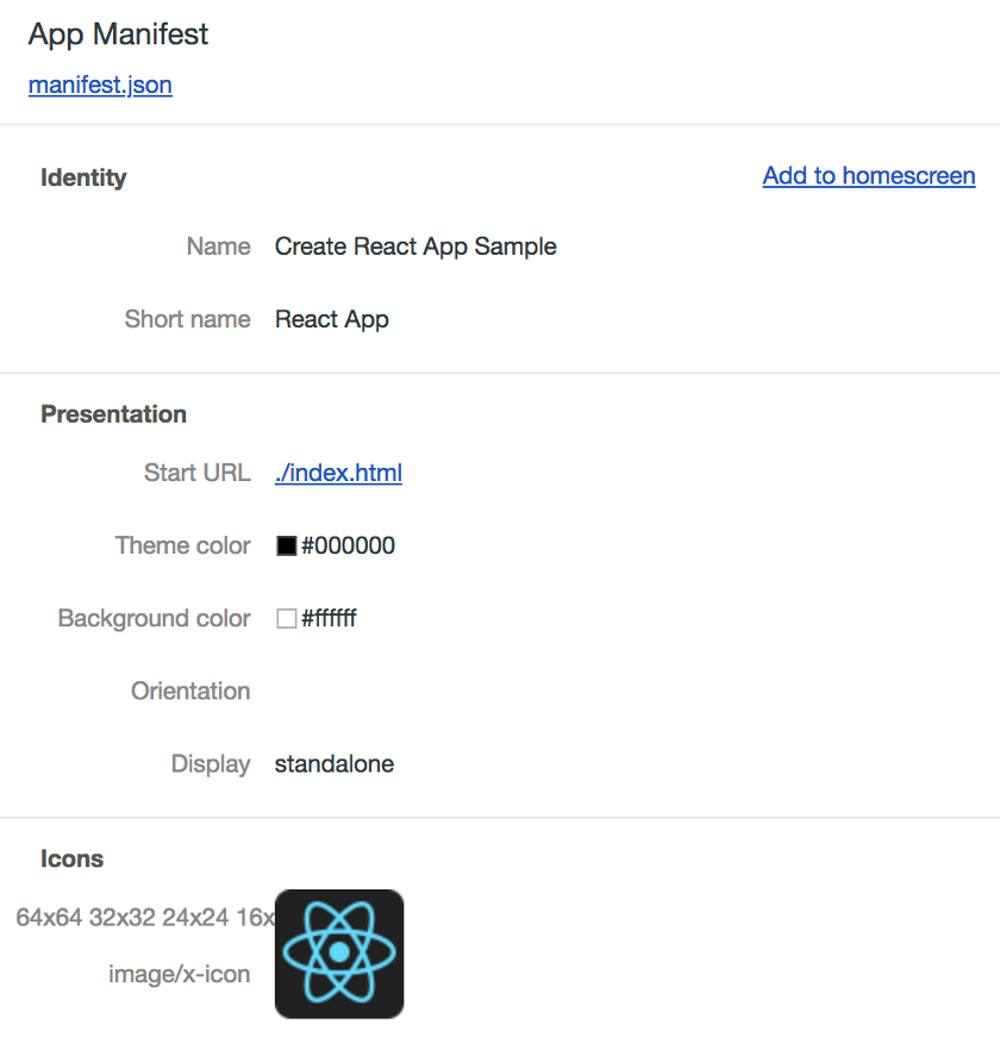Screen dimensions: 1000x1043
Task: Click the Identity section heading
Action: (84, 178)
